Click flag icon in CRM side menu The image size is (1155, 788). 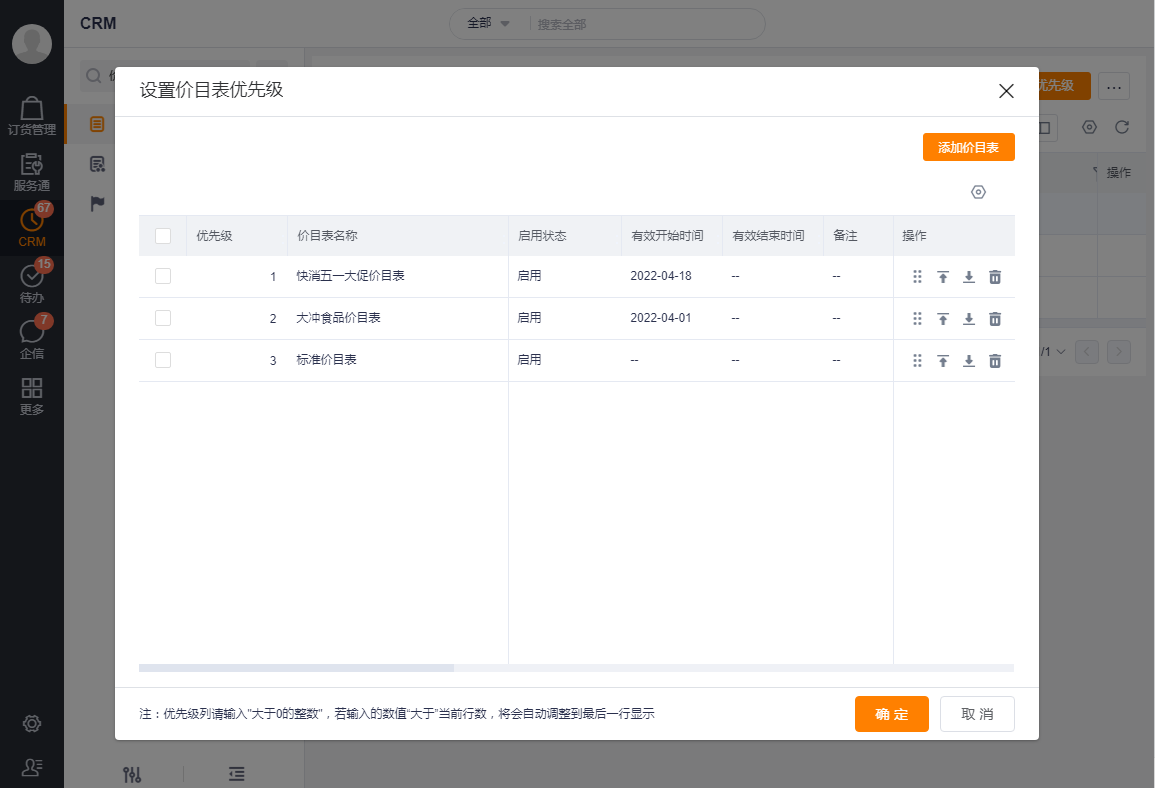(x=97, y=203)
